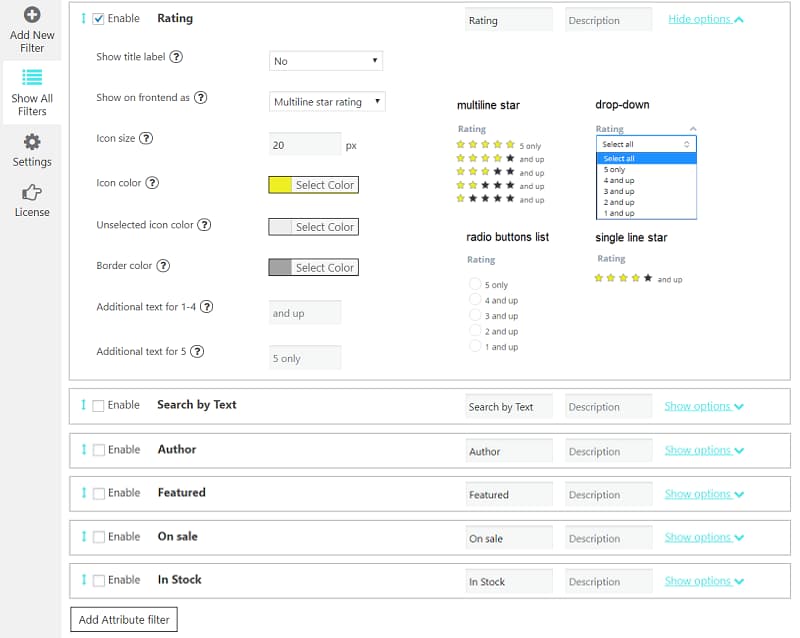Open the Show title label dropdown
800x638 pixels.
[326, 61]
